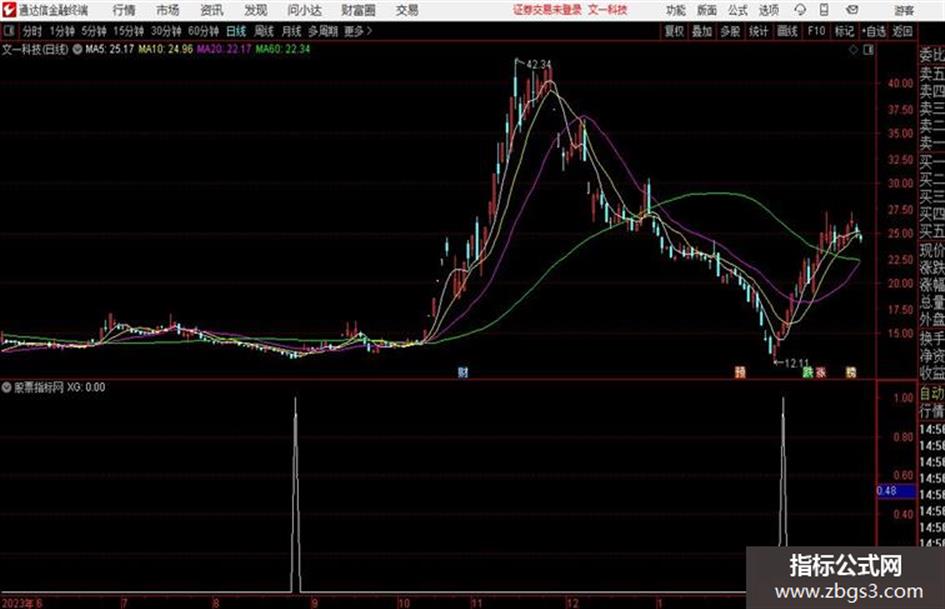Toggle the right info panel icon
The image size is (945, 609).
coord(868,50)
